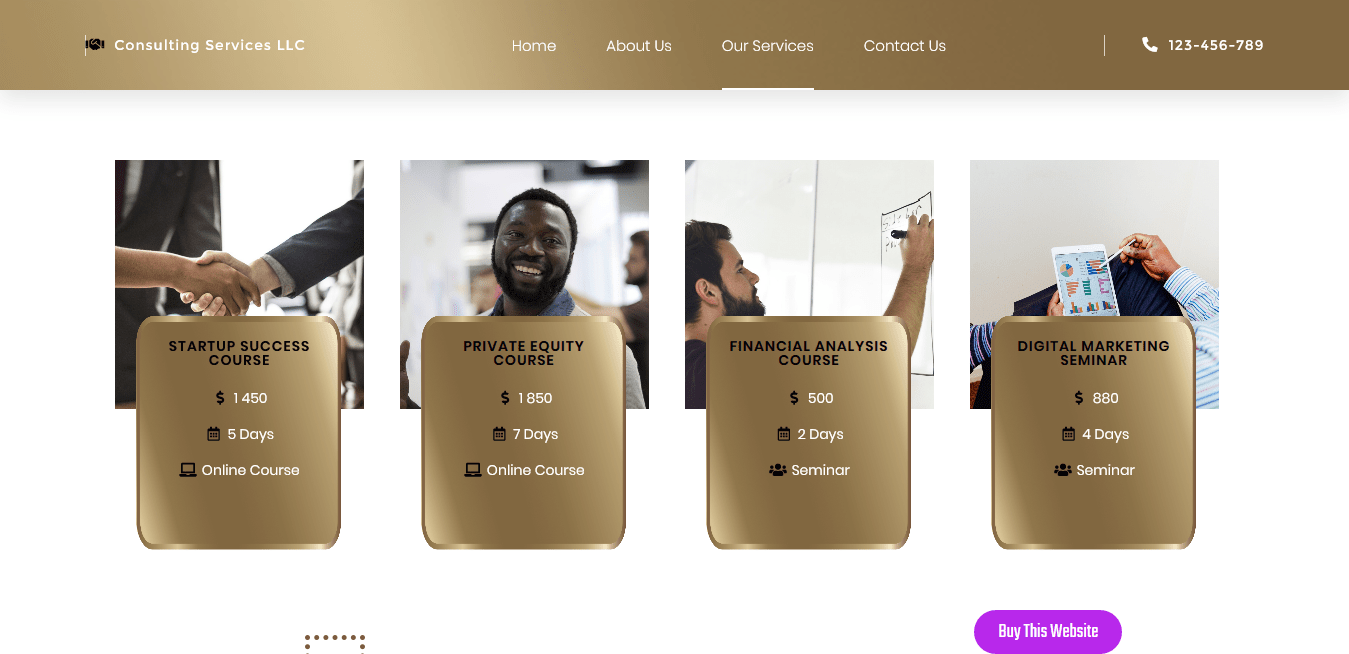Click laptop icon on Startup Success card
This screenshot has width=1349, height=654.
pos(188,470)
